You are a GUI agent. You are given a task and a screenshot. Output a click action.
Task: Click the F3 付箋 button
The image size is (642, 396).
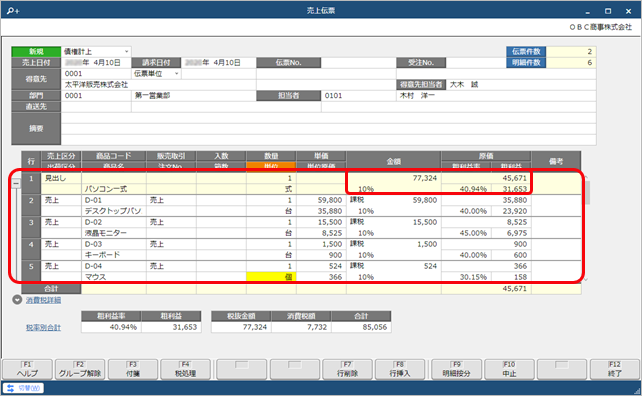click(x=133, y=369)
